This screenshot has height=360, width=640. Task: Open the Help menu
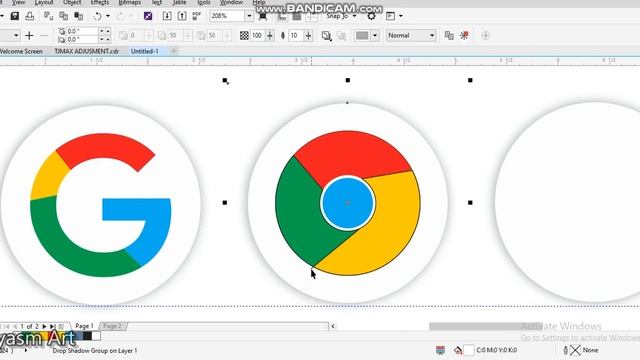[259, 2]
